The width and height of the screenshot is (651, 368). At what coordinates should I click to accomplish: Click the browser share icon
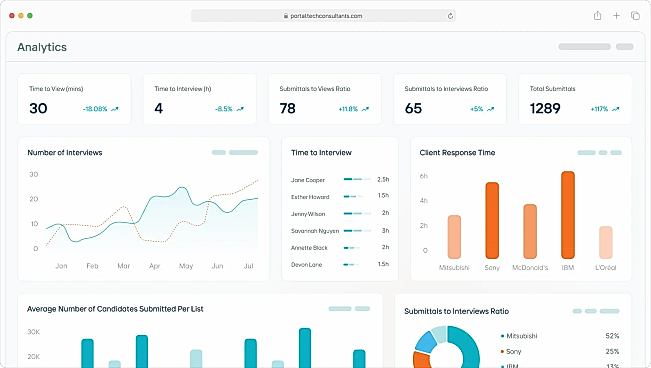coord(597,16)
